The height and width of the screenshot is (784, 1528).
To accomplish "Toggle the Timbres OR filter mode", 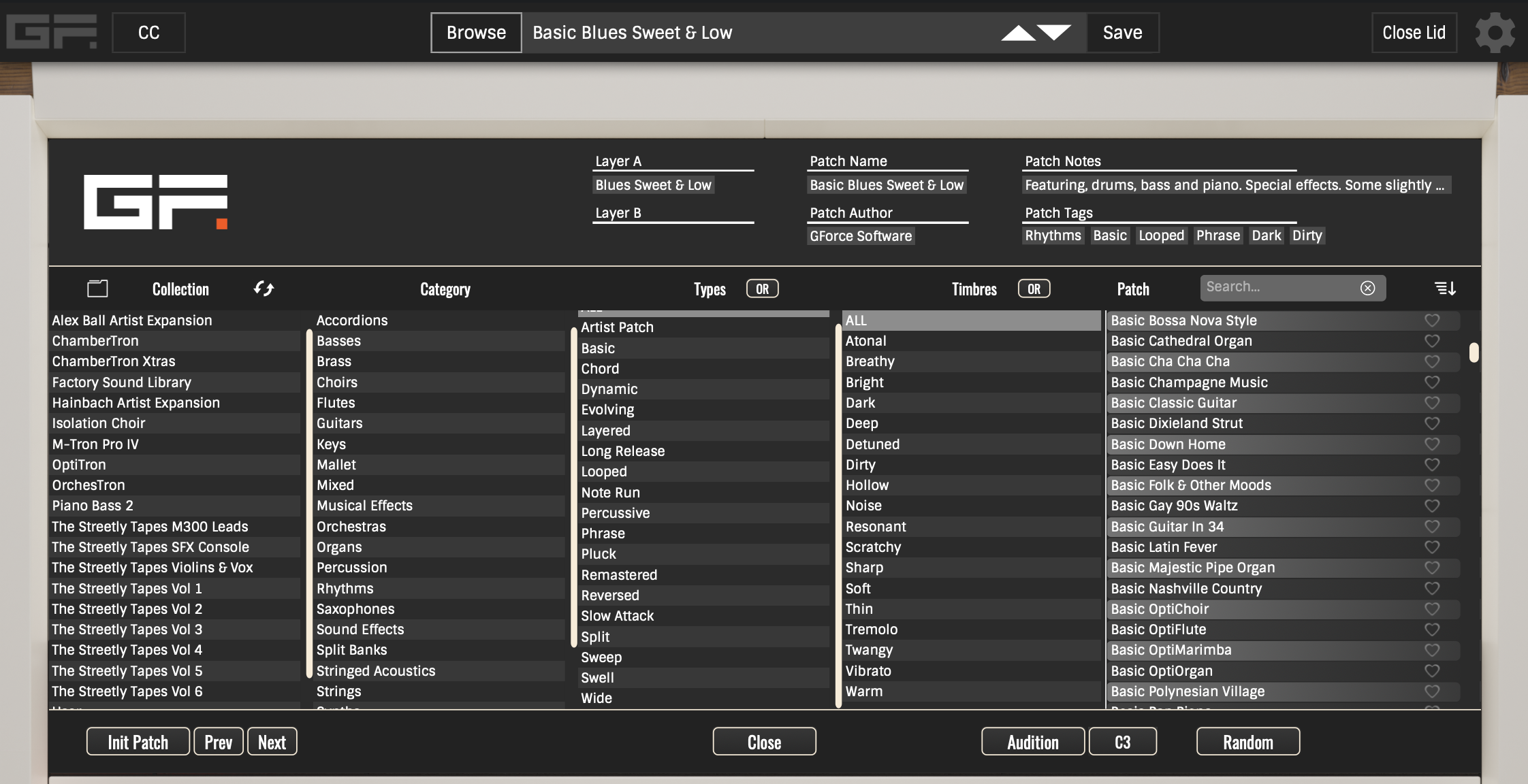I will tap(1034, 289).
